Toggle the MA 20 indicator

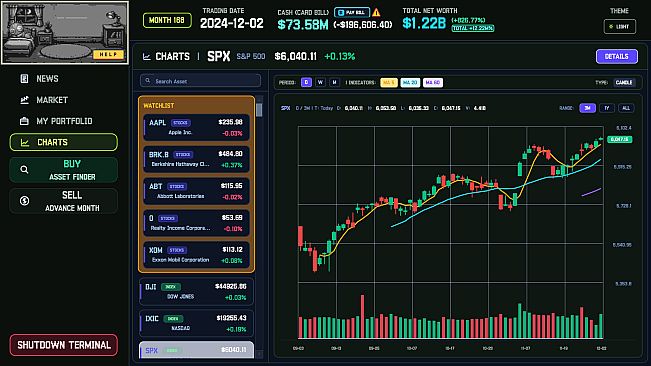point(410,83)
